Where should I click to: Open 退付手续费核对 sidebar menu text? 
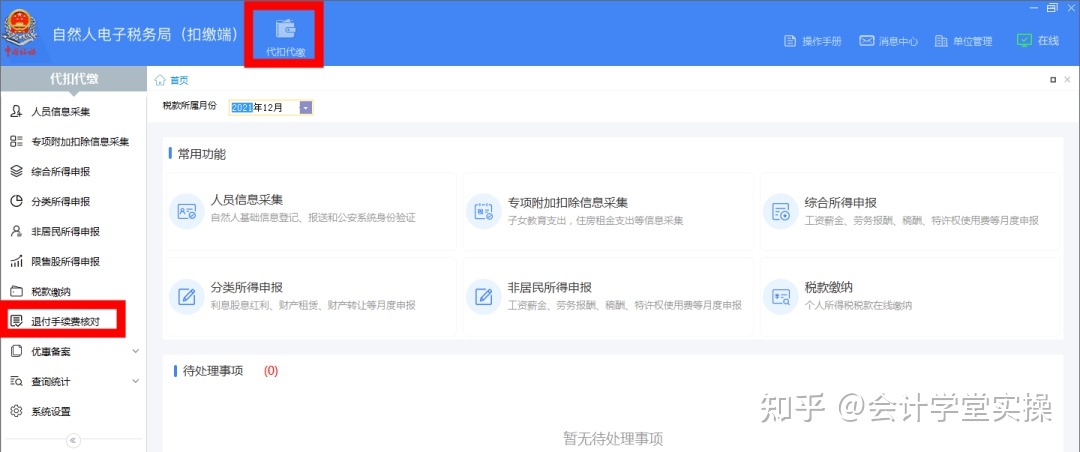tap(65, 322)
